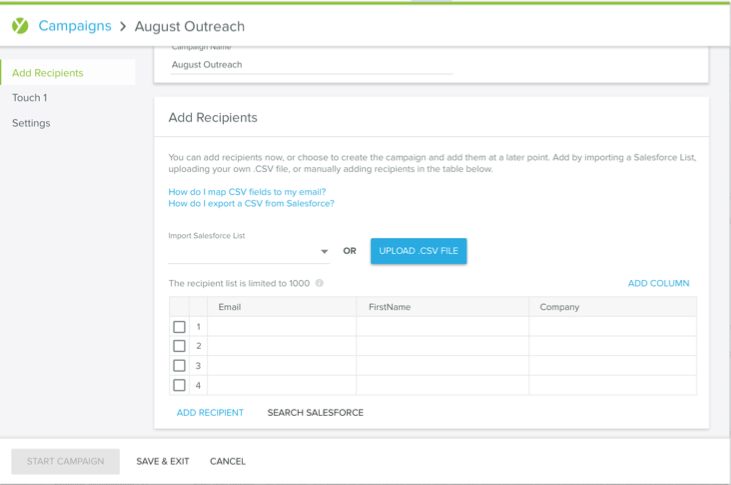Click SAVE & EXIT
The height and width of the screenshot is (485, 731).
pos(163,461)
